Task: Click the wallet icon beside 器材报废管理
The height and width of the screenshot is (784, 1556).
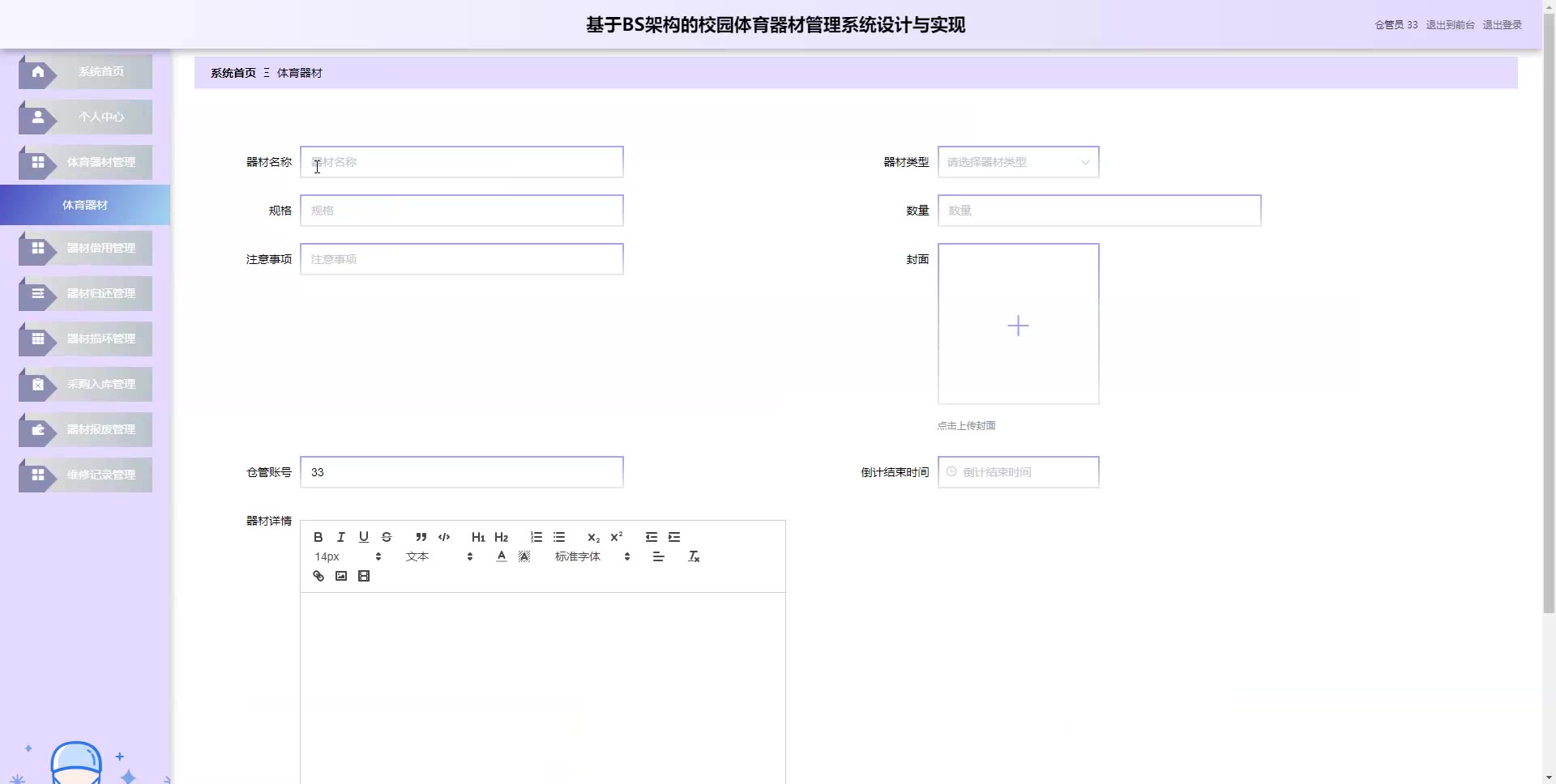Action: coord(38,429)
